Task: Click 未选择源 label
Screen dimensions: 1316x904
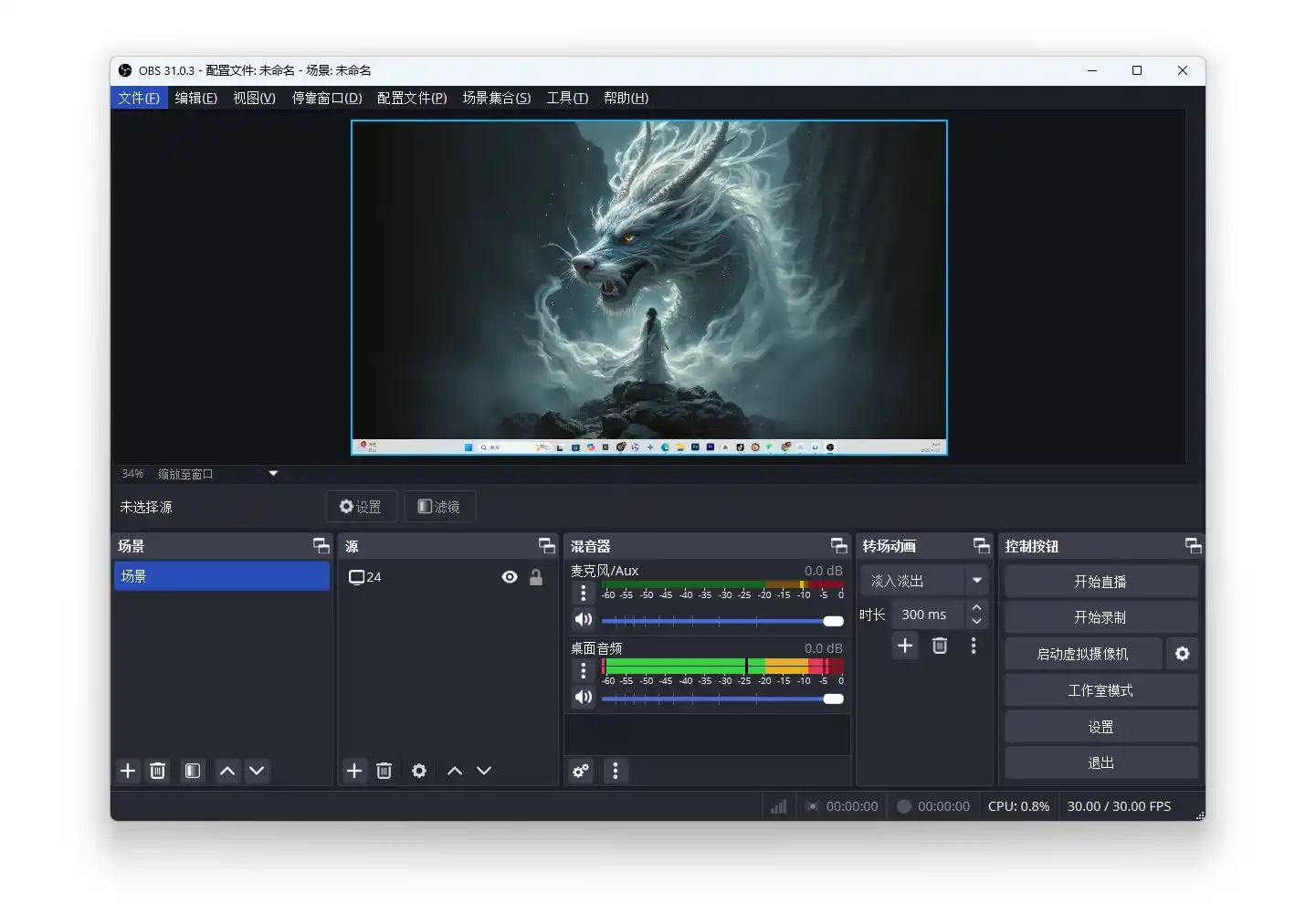Action: [146, 507]
